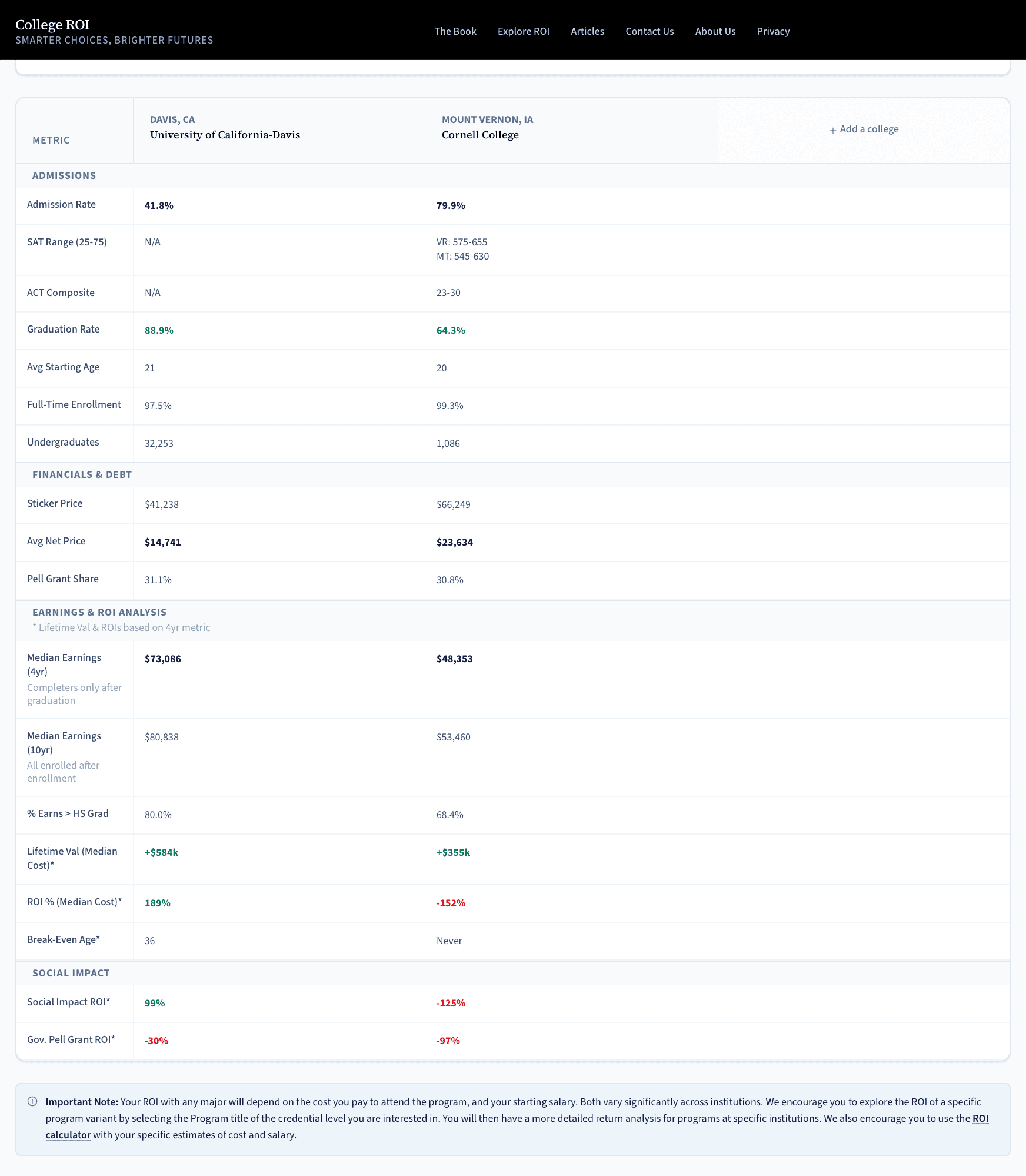Click the $80,838 ten-year earnings value

(x=162, y=737)
